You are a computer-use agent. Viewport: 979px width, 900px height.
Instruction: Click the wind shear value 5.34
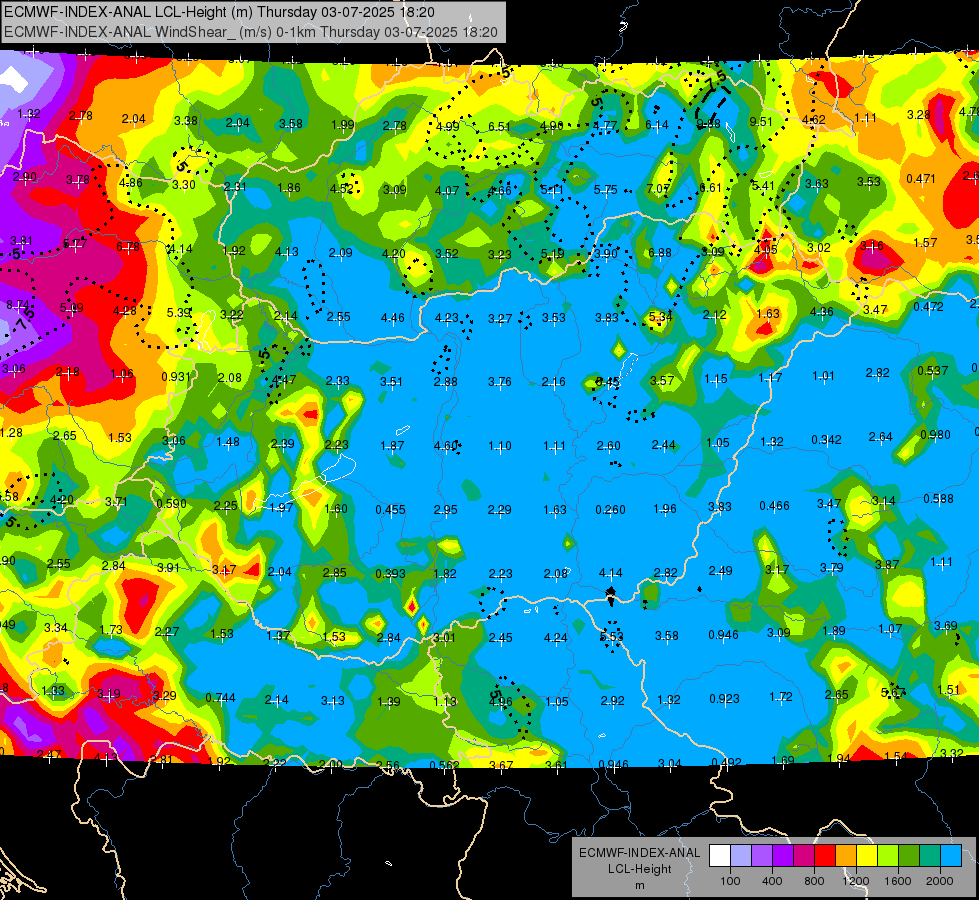(x=661, y=317)
